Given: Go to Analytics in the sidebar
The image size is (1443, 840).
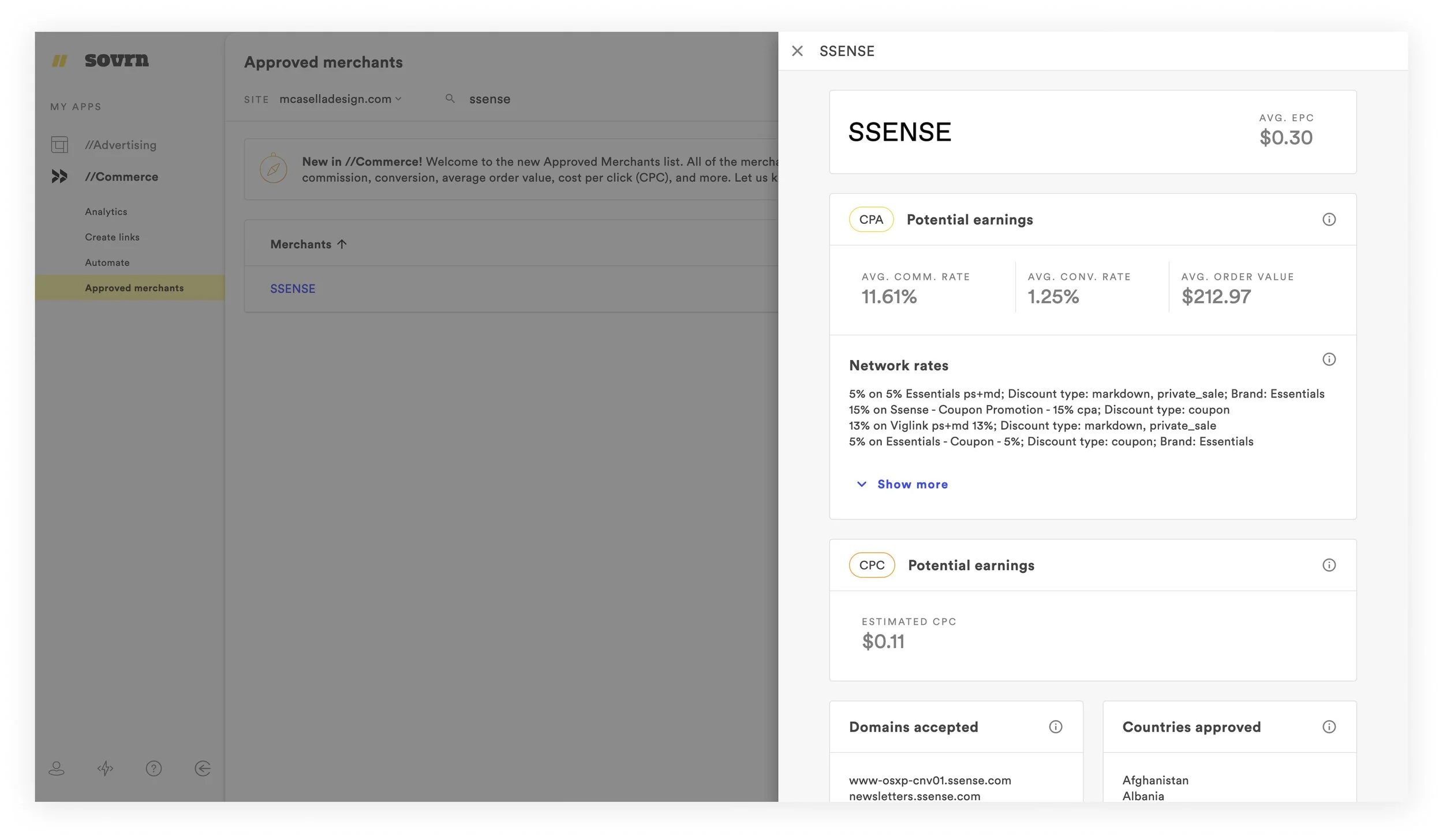Looking at the screenshot, I should [x=106, y=212].
